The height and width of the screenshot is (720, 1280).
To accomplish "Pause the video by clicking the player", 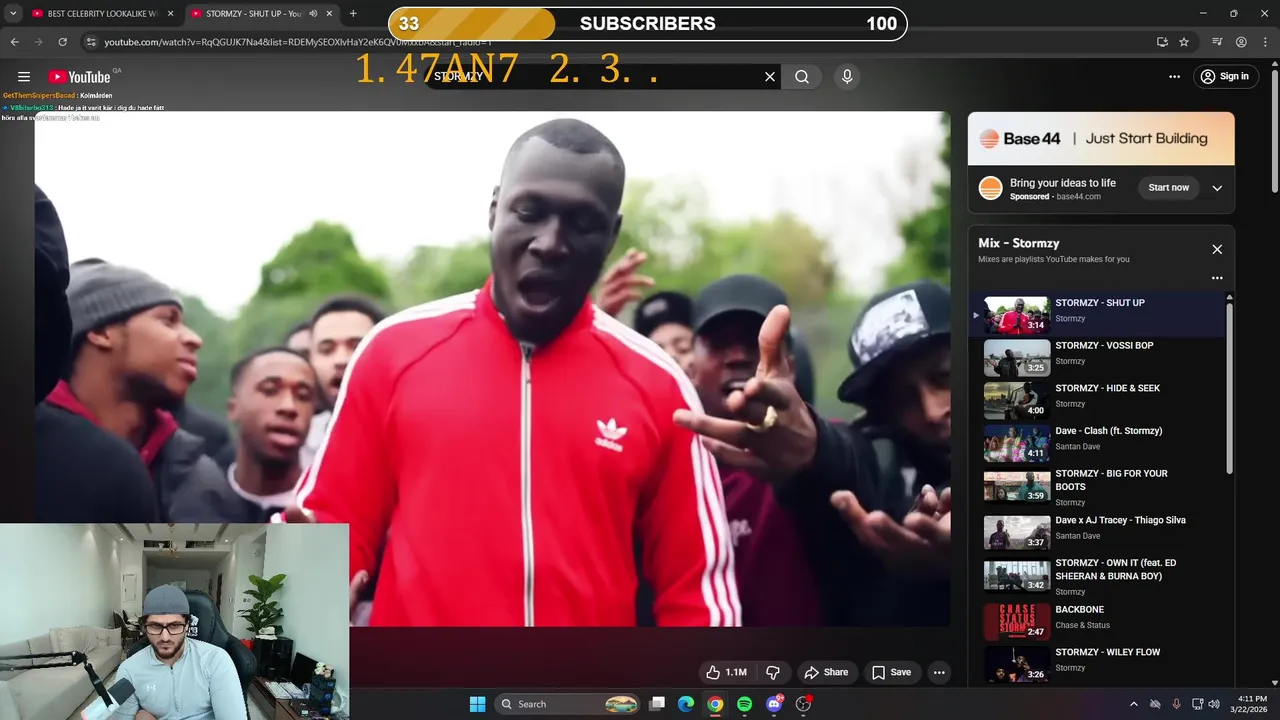I will tap(492, 369).
